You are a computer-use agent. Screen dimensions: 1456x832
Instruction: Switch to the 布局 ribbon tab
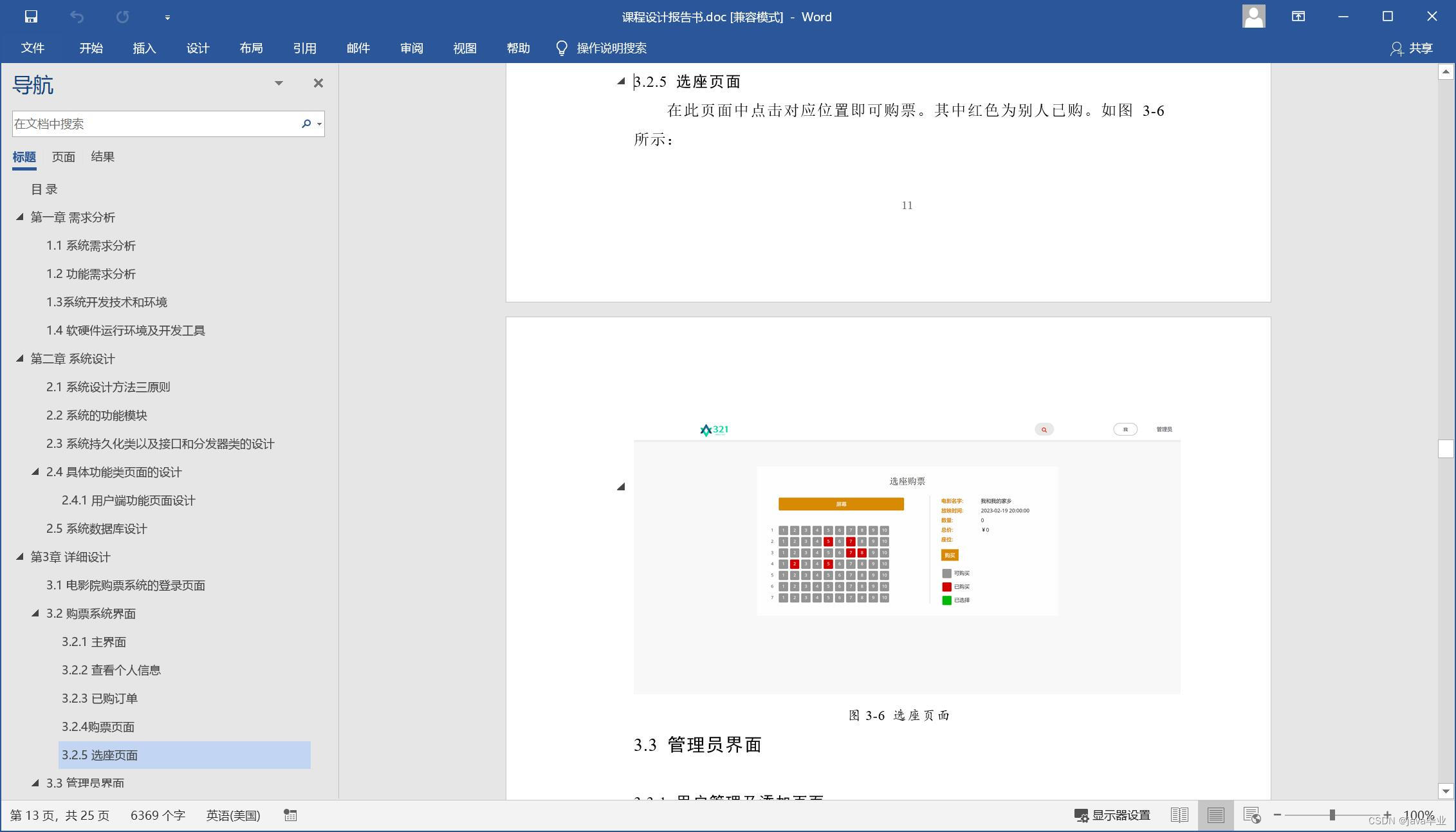tap(252, 48)
